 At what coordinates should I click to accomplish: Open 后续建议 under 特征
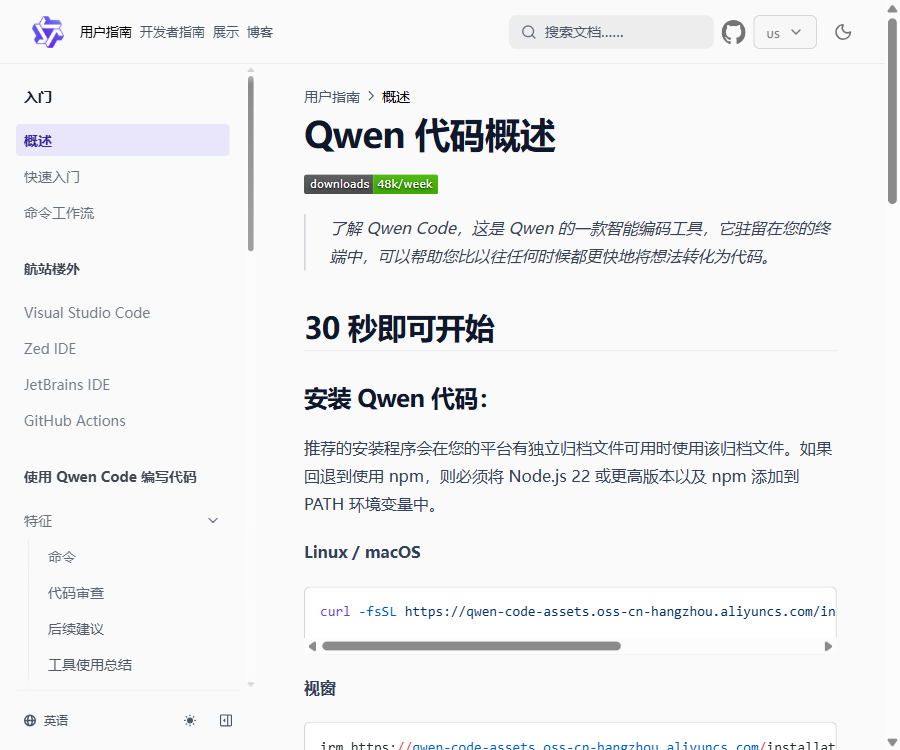(76, 629)
